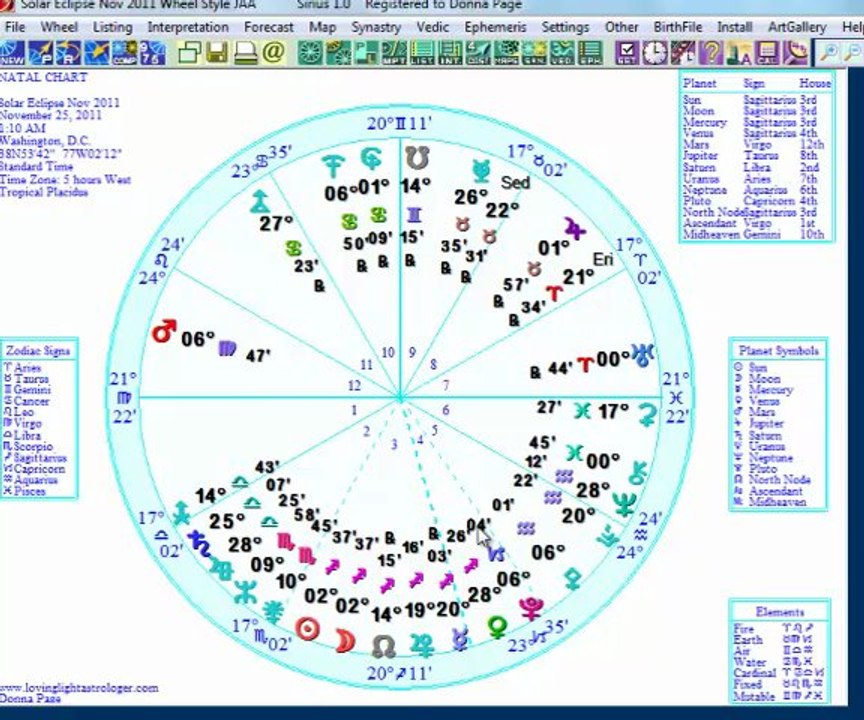Screen dimensions: 864x720
Task: Click the clock toolbar icon
Action: (x=655, y=53)
